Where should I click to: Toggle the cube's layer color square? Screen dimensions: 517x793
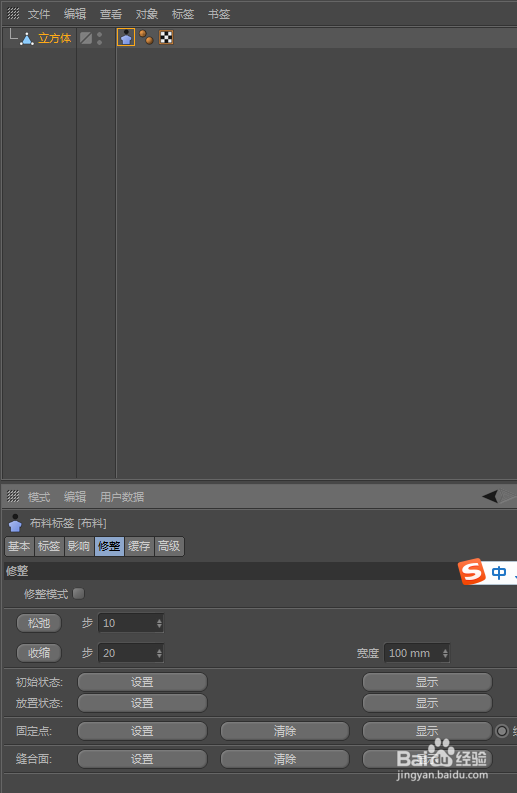(86, 38)
